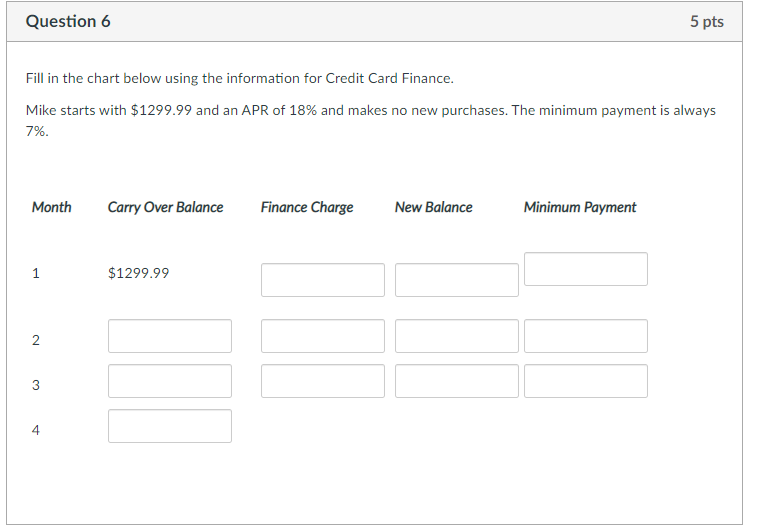This screenshot has width=784, height=527.
Task: Click Month 2 Carry Over Balance field
Action: tap(170, 336)
